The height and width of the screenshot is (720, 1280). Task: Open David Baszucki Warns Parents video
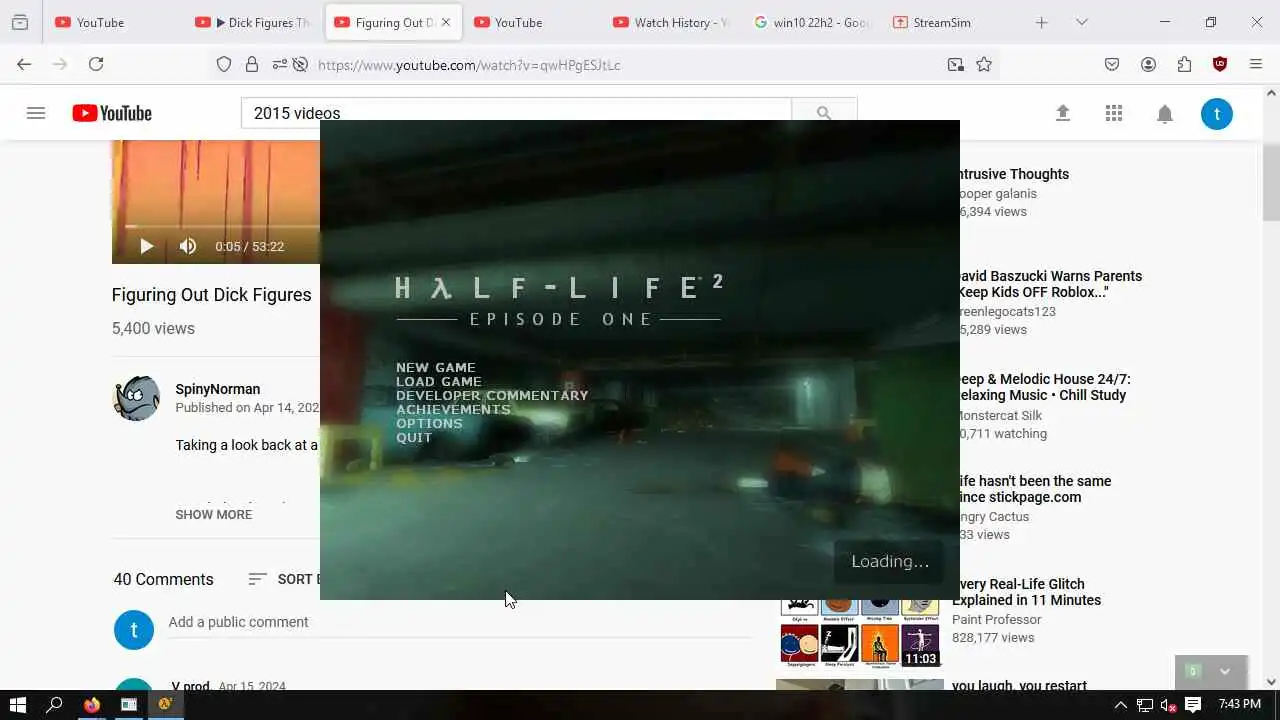[x=1049, y=284]
